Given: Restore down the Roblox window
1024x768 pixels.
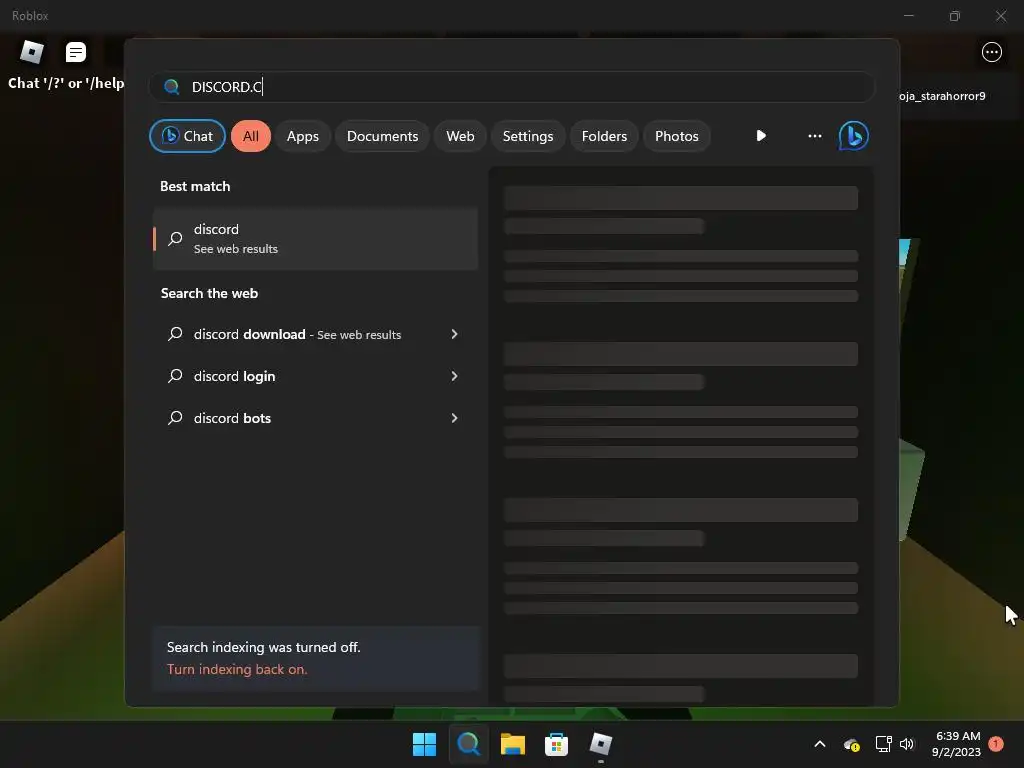Looking at the screenshot, I should pos(955,16).
